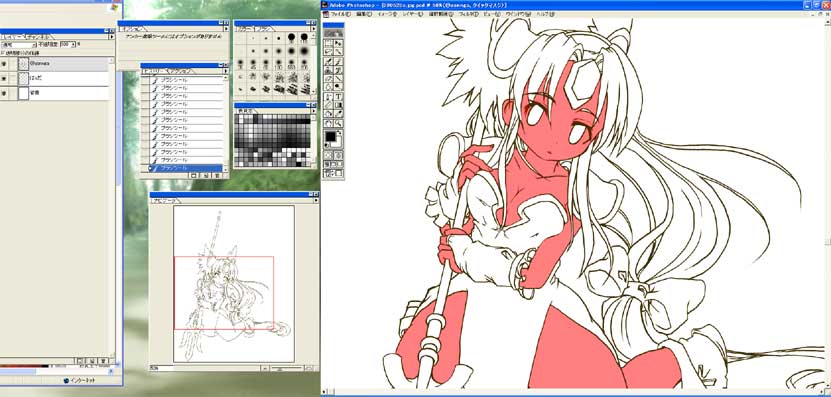Click the zoom in button in Navigator panel
831x397 pixels.
pyautogui.click(x=308, y=368)
